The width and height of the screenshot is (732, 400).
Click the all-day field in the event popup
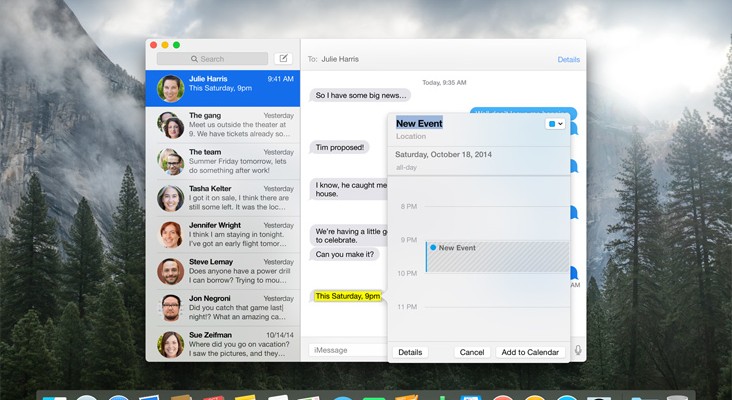405,168
